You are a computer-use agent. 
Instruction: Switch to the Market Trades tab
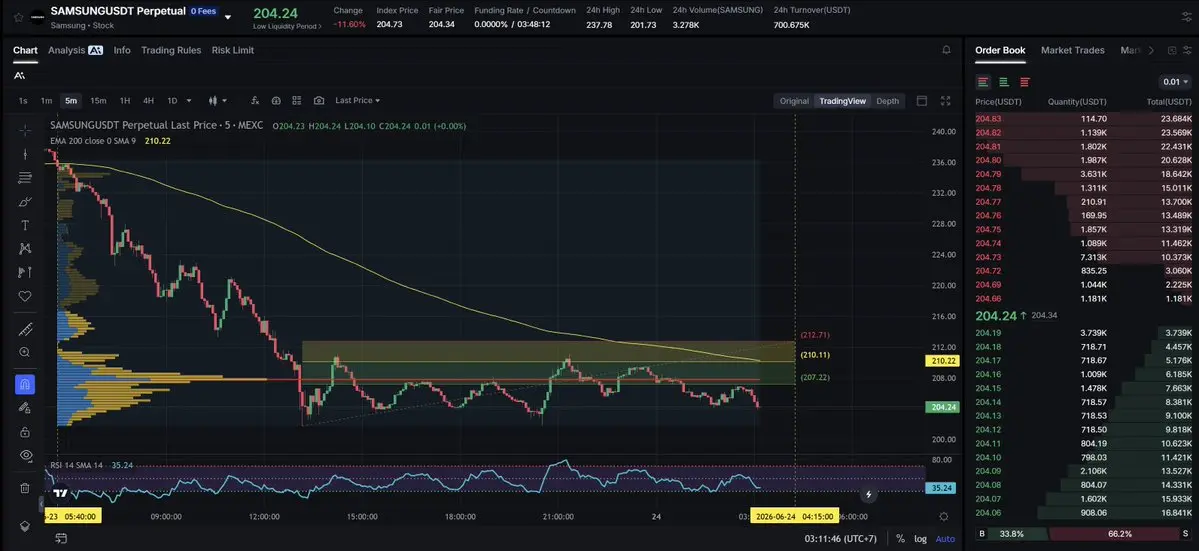click(x=1072, y=50)
